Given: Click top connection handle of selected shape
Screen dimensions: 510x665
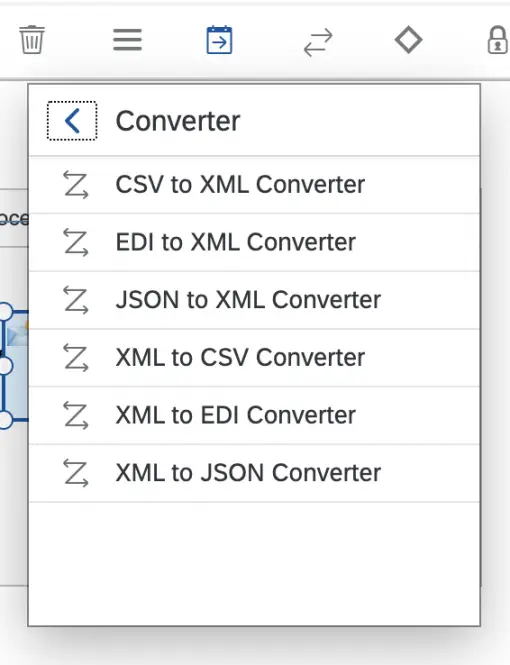Looking at the screenshot, I should (5, 312).
